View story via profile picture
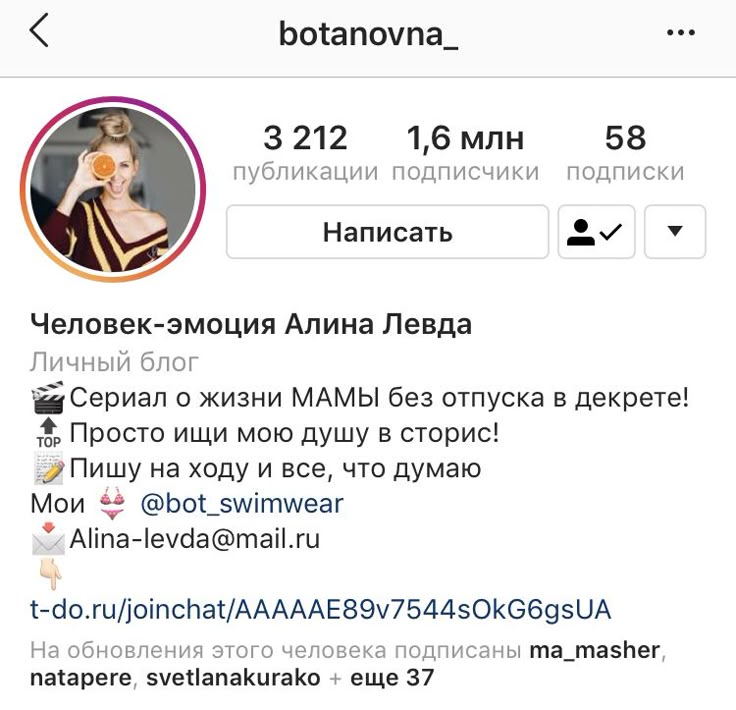Image resolution: width=736 pixels, height=710 pixels. 113,189
